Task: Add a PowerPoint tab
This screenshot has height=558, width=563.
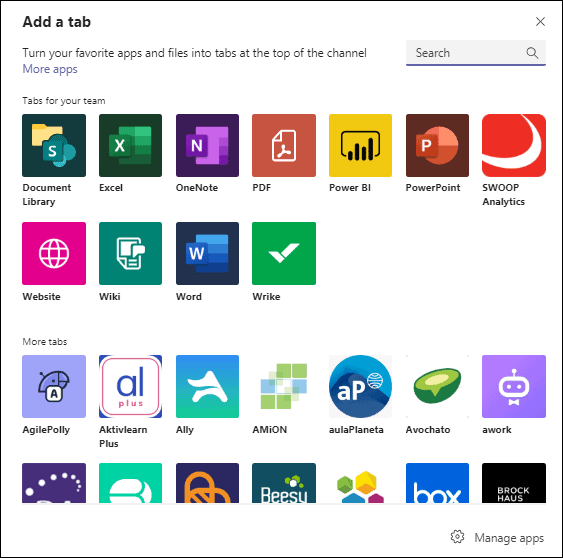Action: [x=437, y=145]
